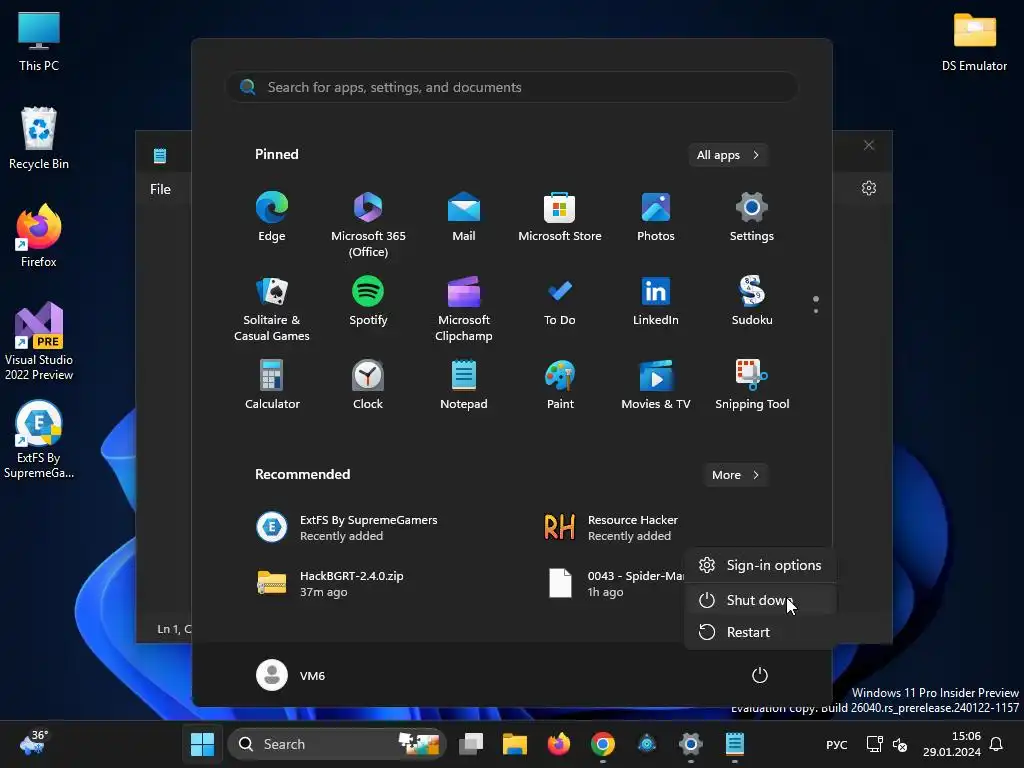Open Microsoft Clipchamp
1024x768 pixels.
tap(464, 309)
